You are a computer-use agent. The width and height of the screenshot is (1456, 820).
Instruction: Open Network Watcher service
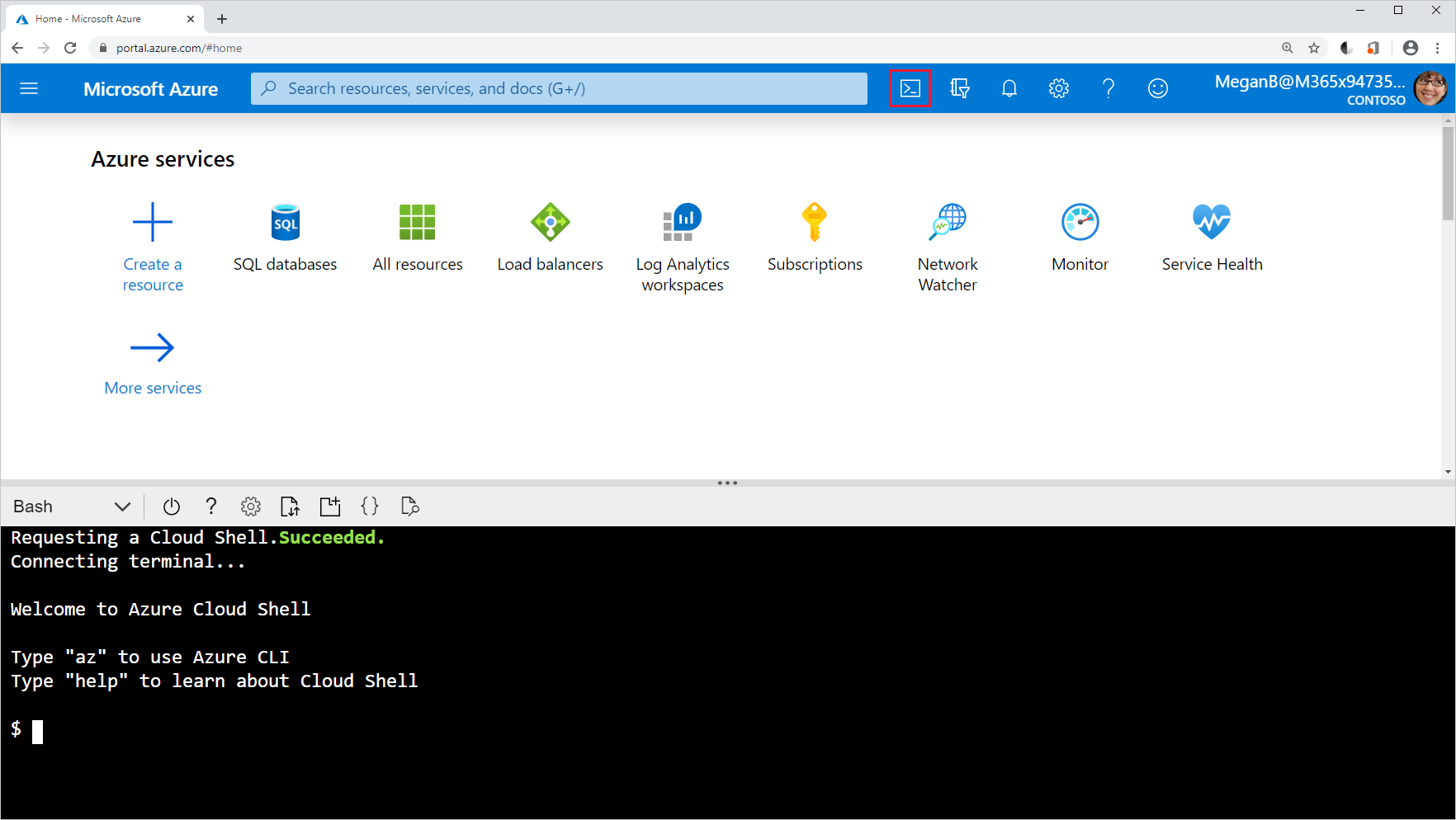948,249
